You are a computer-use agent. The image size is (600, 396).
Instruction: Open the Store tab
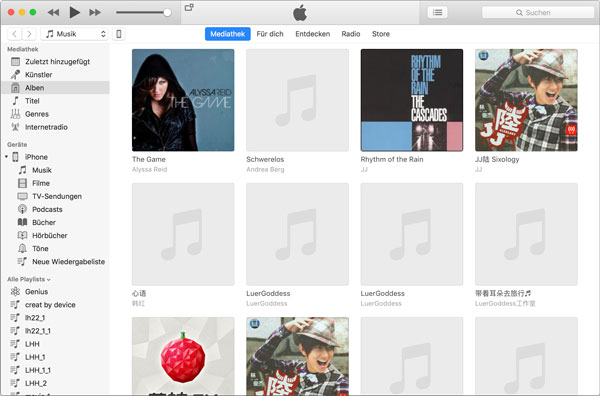coord(381,34)
